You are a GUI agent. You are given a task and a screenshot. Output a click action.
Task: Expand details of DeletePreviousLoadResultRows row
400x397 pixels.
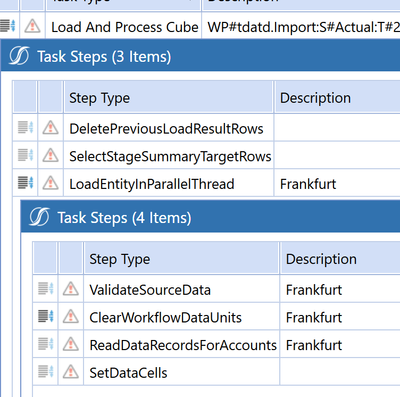[x=26, y=127]
